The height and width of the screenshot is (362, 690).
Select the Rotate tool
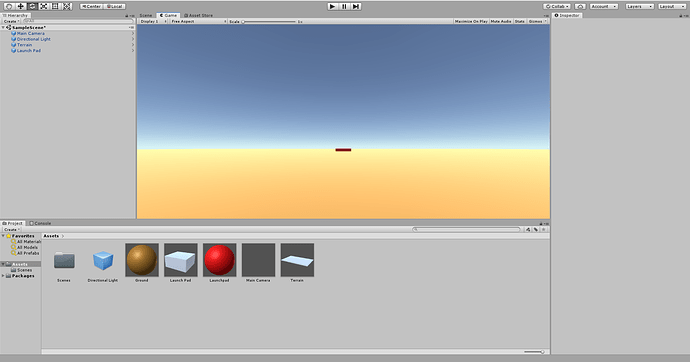[32, 6]
